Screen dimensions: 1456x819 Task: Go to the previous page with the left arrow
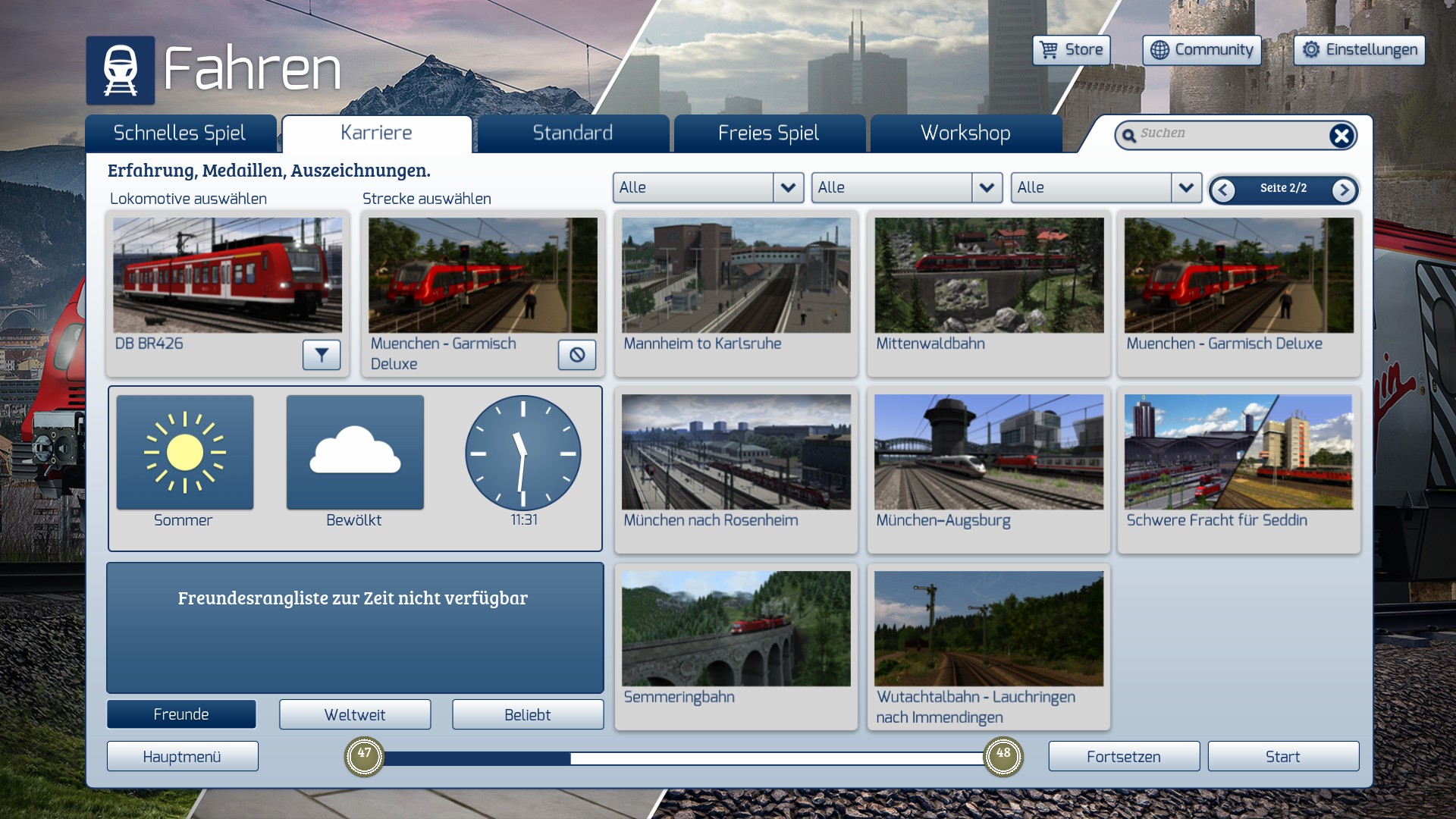[1222, 190]
